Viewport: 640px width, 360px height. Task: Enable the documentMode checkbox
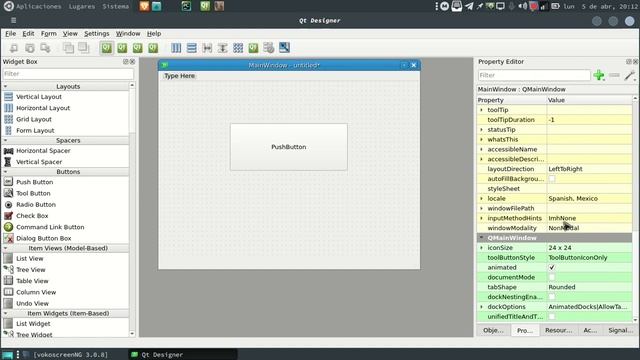pos(552,277)
